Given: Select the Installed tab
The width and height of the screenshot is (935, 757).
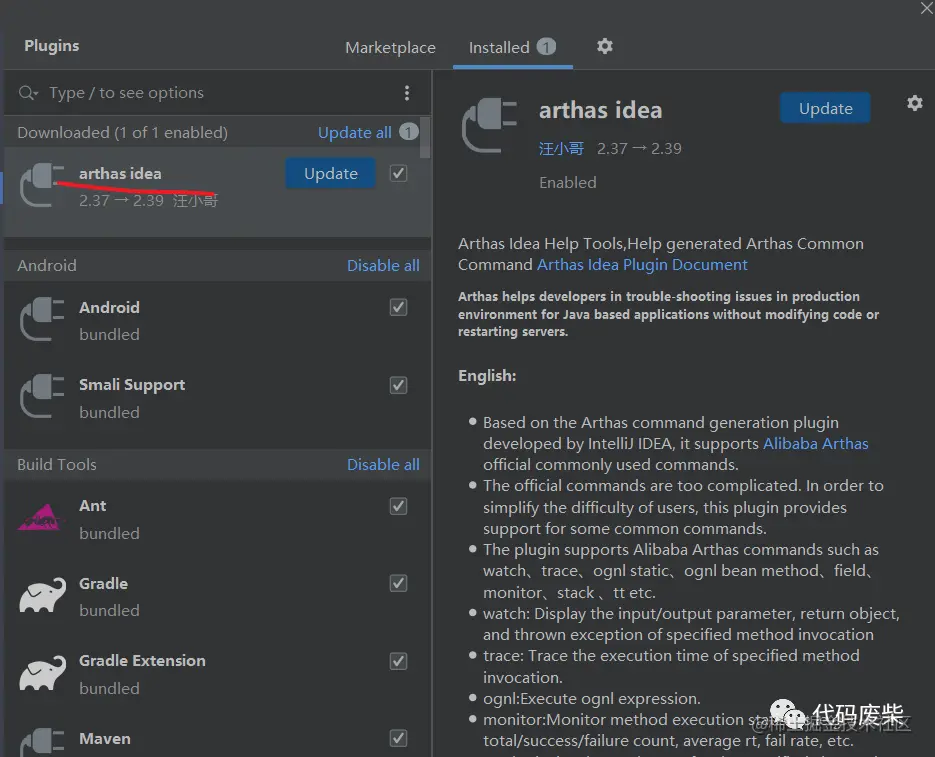Looking at the screenshot, I should click(x=499, y=47).
